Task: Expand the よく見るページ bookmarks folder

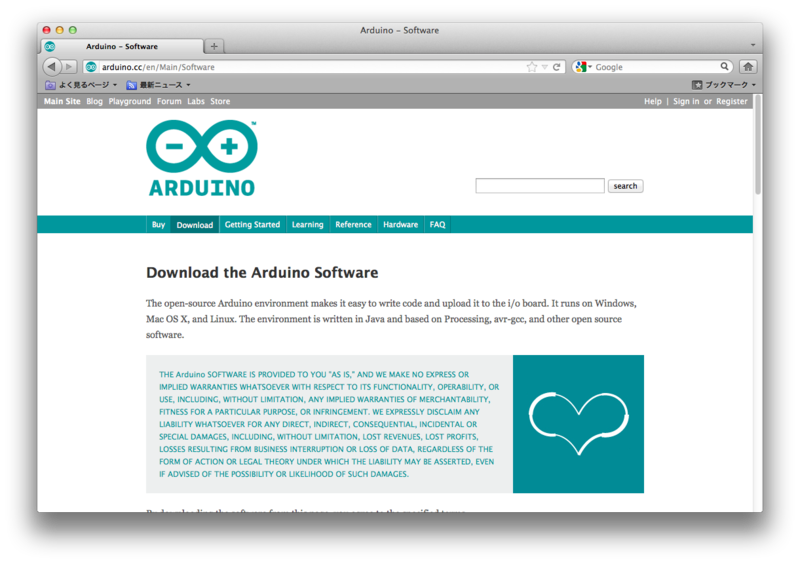Action: click(x=81, y=85)
